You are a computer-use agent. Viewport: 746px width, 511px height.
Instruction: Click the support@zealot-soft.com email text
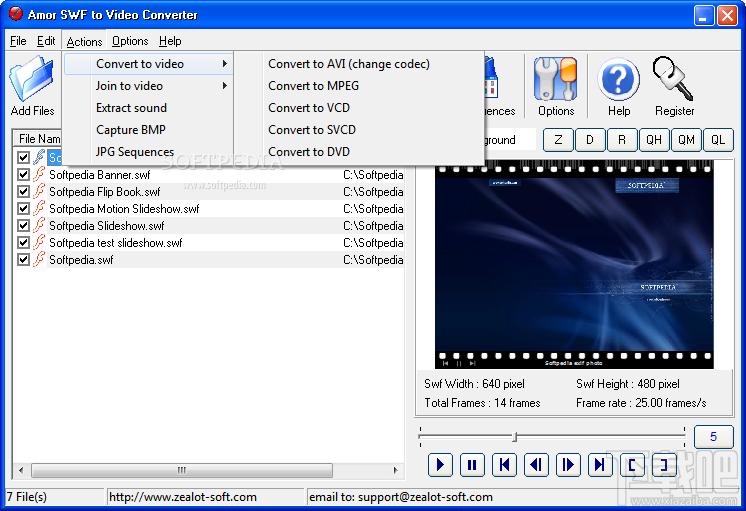(x=425, y=497)
